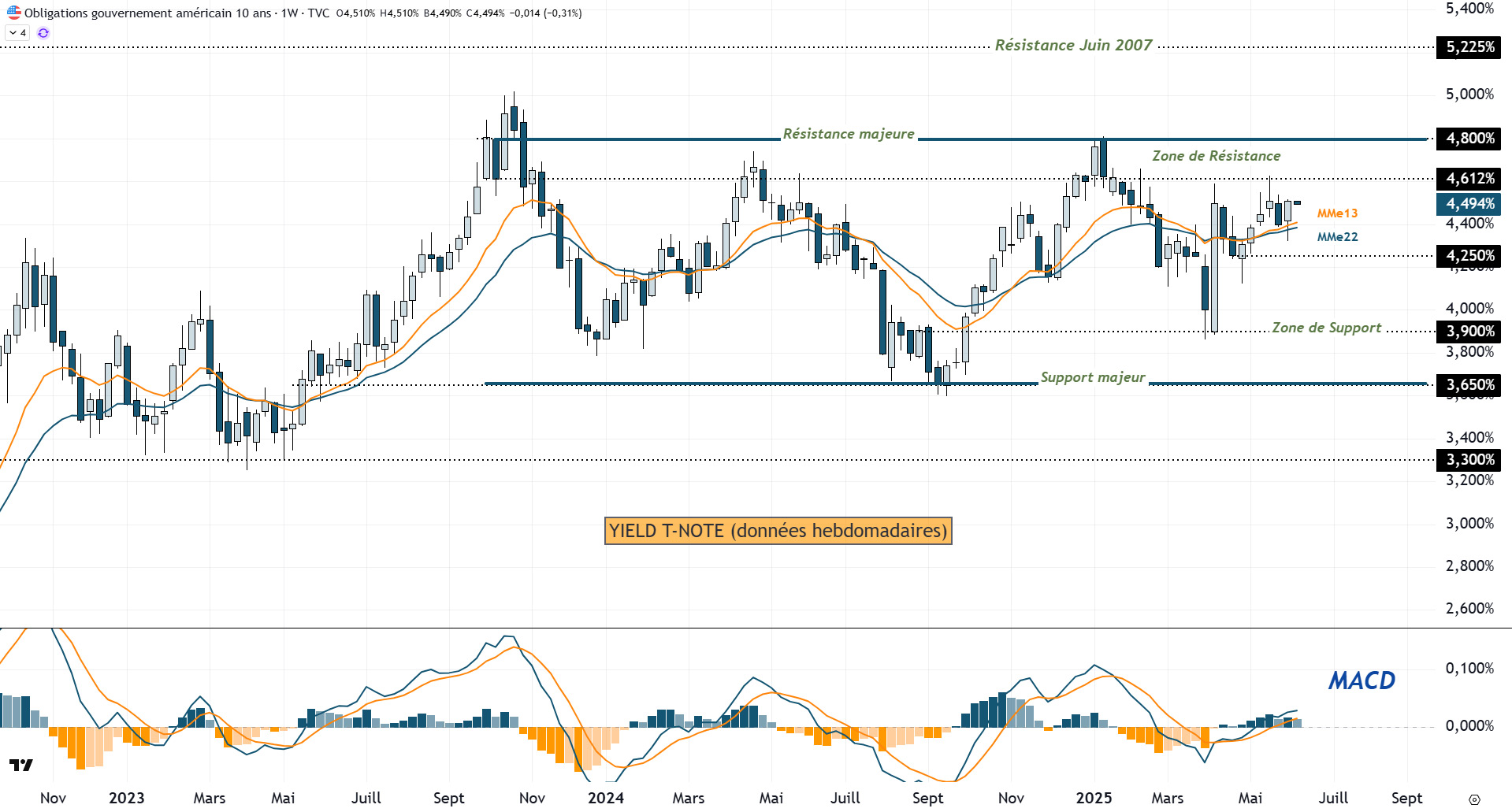Open the symbol title Obligations gouvernement américain

click(x=147, y=13)
